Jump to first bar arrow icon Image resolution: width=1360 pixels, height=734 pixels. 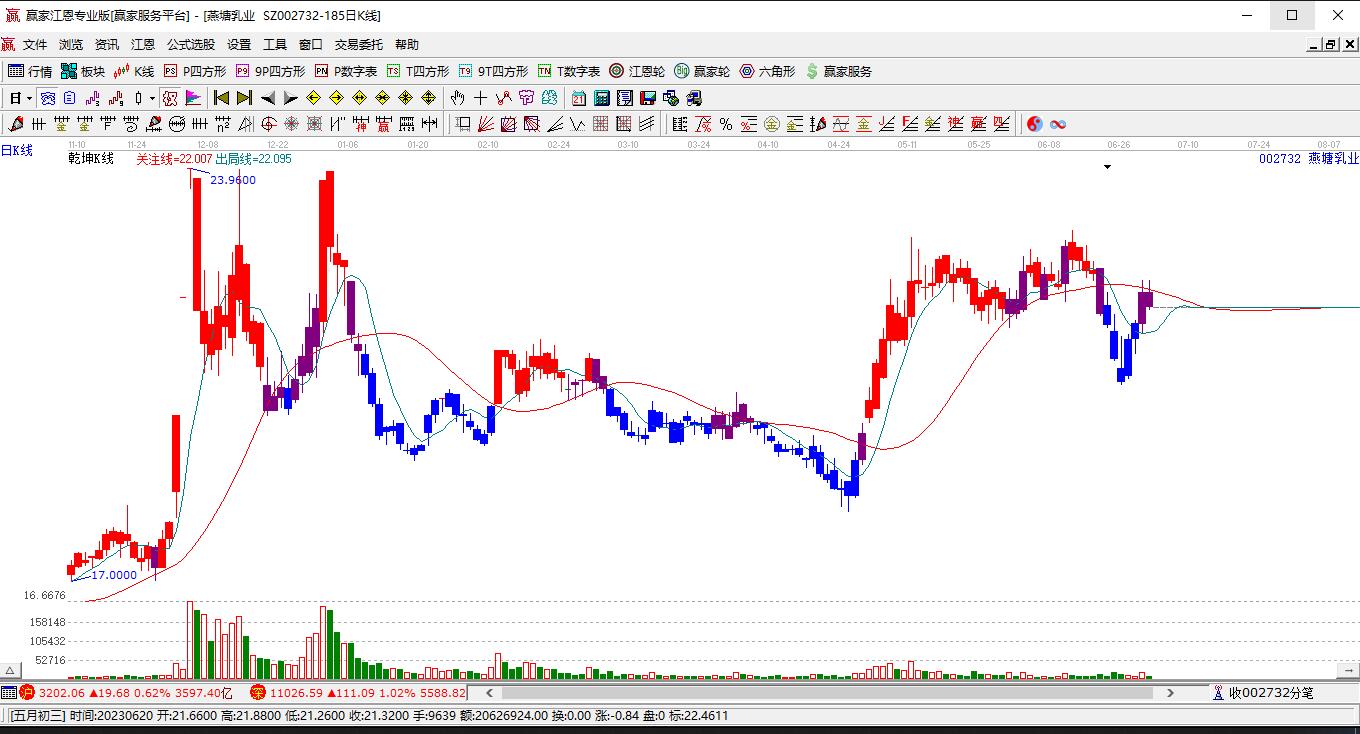click(222, 98)
